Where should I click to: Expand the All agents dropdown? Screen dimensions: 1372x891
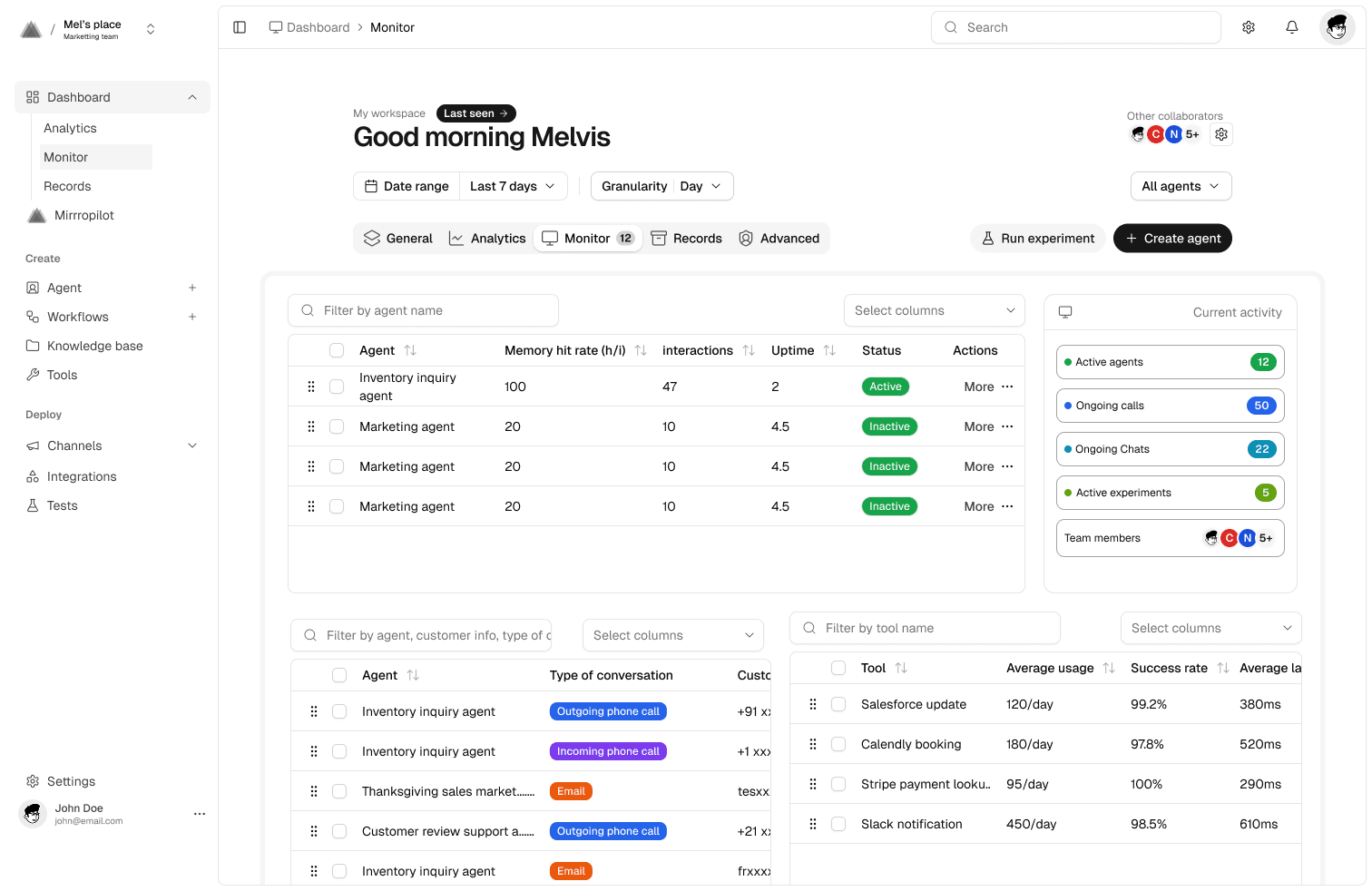coord(1181,186)
